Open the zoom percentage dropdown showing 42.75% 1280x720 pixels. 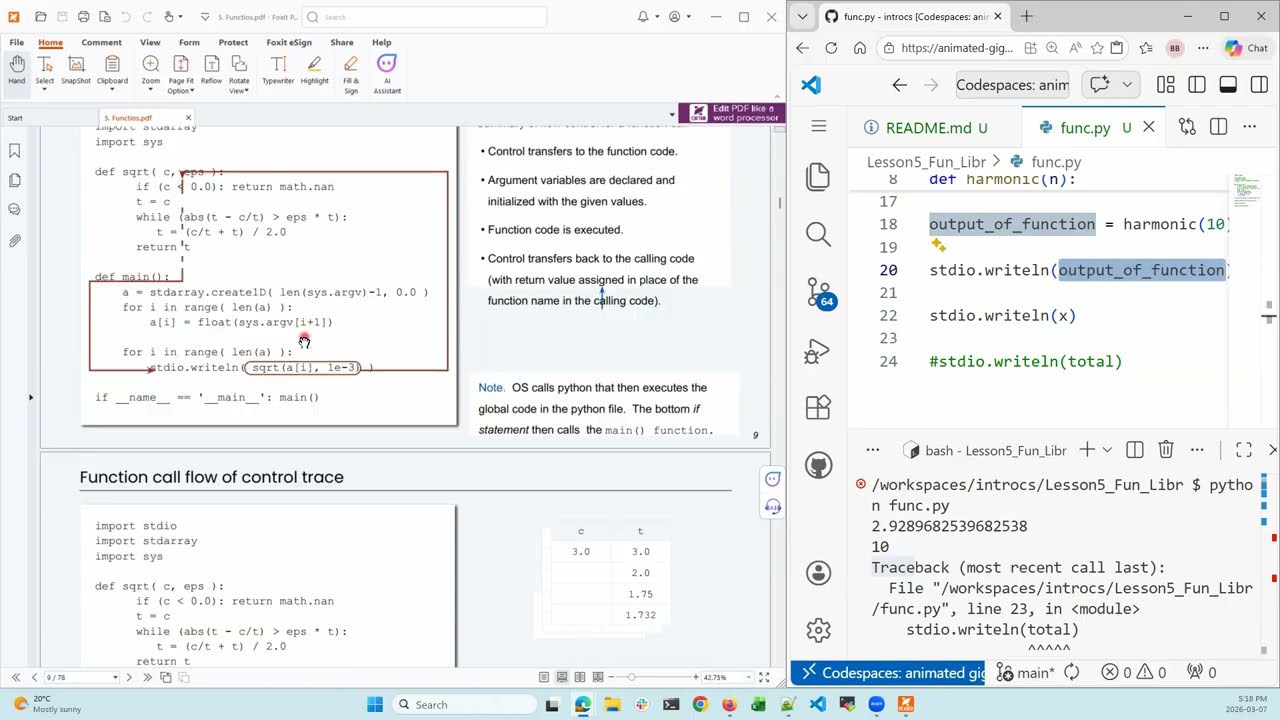pyautogui.click(x=750, y=677)
